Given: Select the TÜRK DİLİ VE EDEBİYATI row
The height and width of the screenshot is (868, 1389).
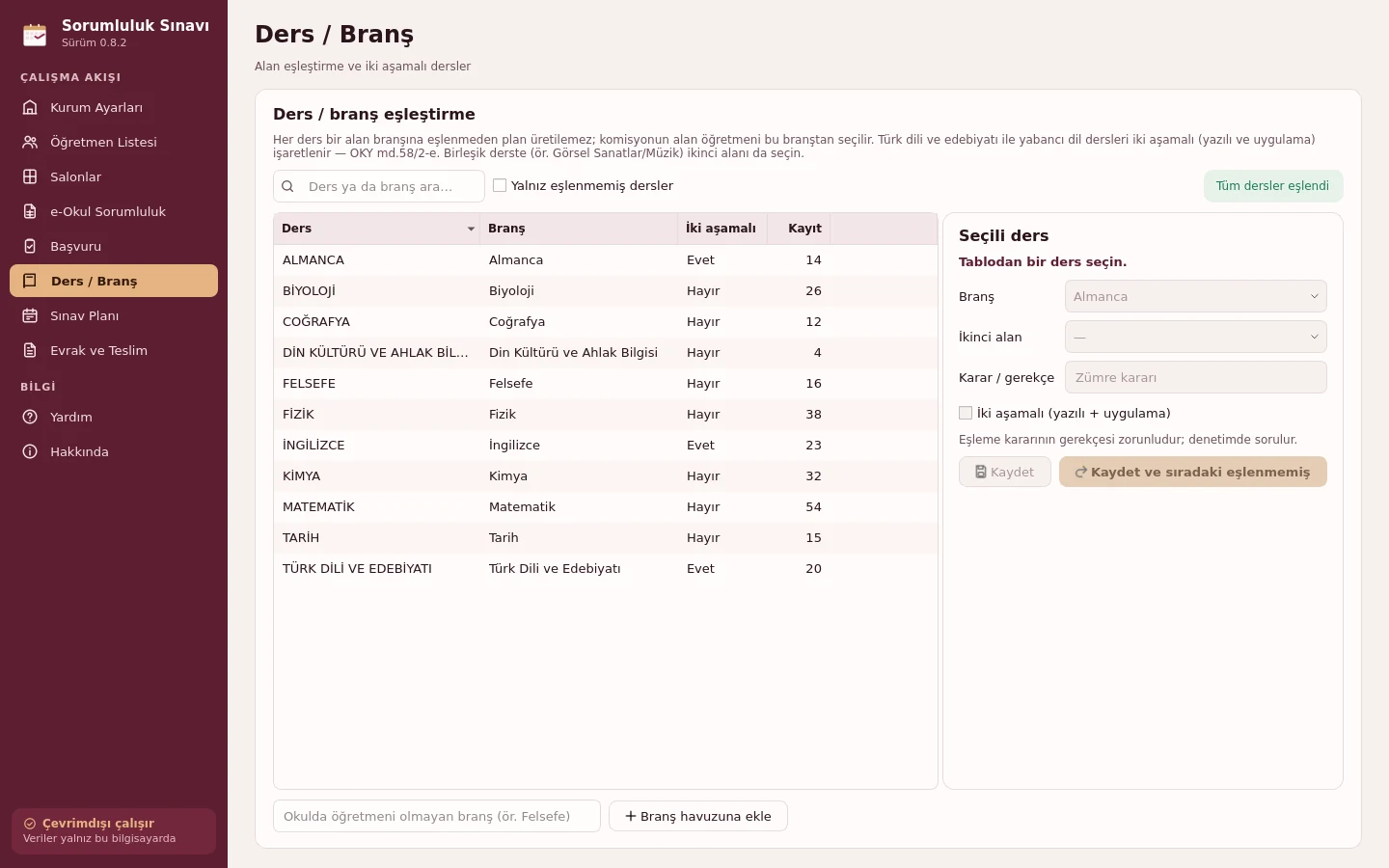Looking at the screenshot, I should [606, 568].
